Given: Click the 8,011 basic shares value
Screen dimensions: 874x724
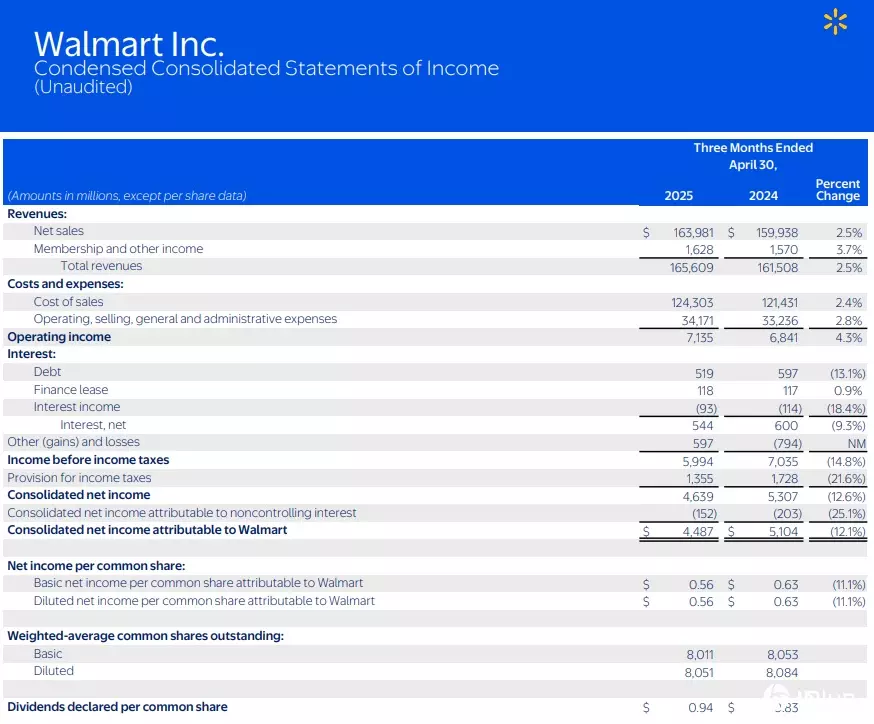Looking at the screenshot, I should 700,654.
